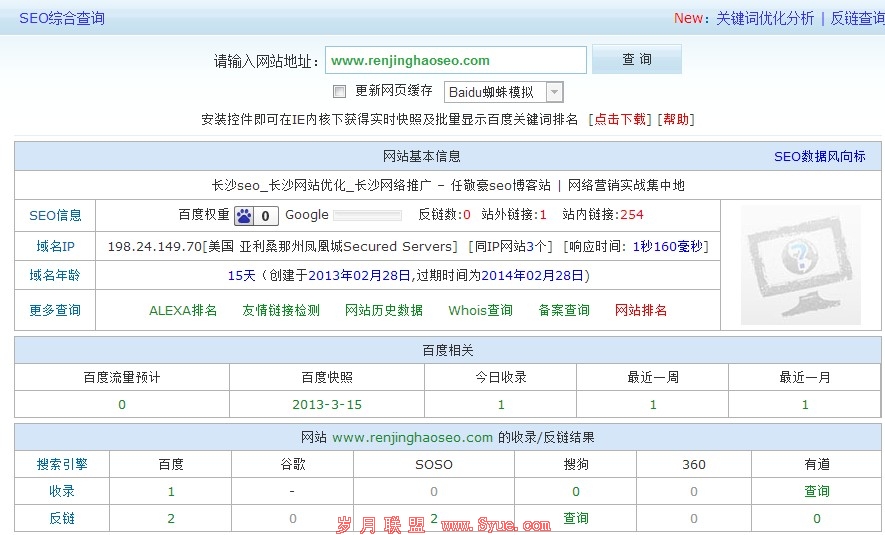
Task: Click the 搜狗 收录 value 0
Action: click(x=576, y=492)
